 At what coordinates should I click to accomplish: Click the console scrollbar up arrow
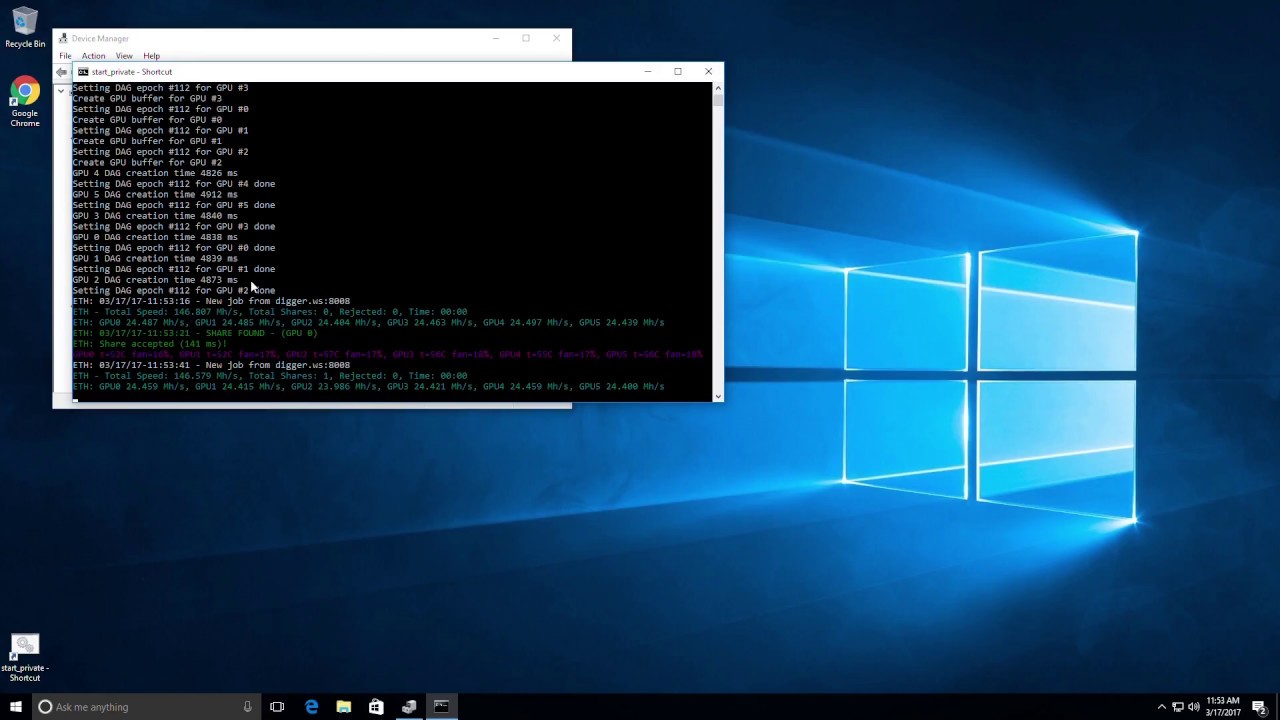click(x=717, y=88)
